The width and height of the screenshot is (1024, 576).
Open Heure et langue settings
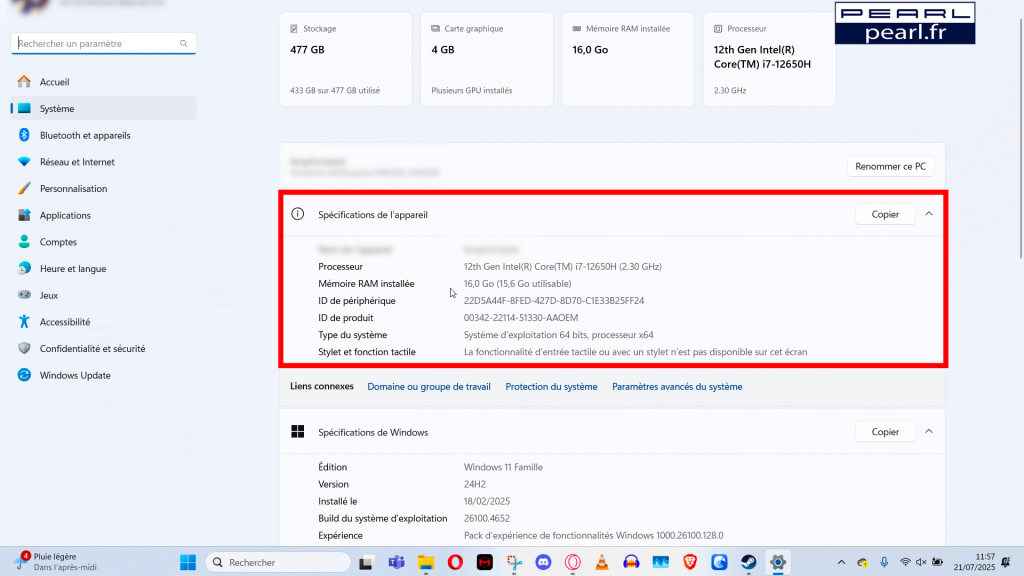point(104,268)
